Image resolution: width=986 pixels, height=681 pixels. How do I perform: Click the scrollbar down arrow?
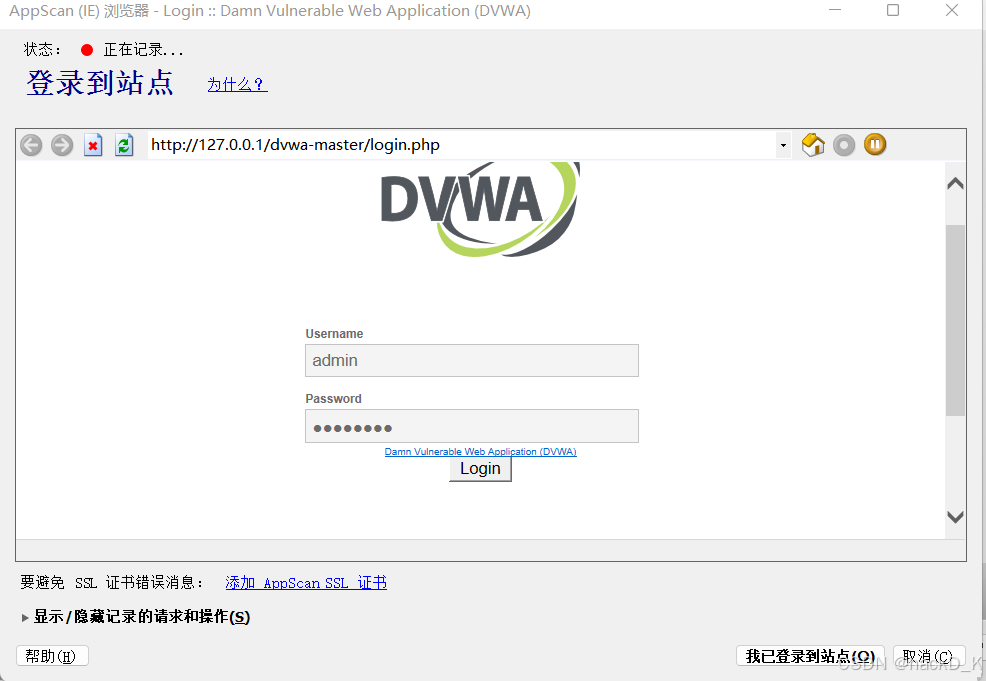(955, 517)
